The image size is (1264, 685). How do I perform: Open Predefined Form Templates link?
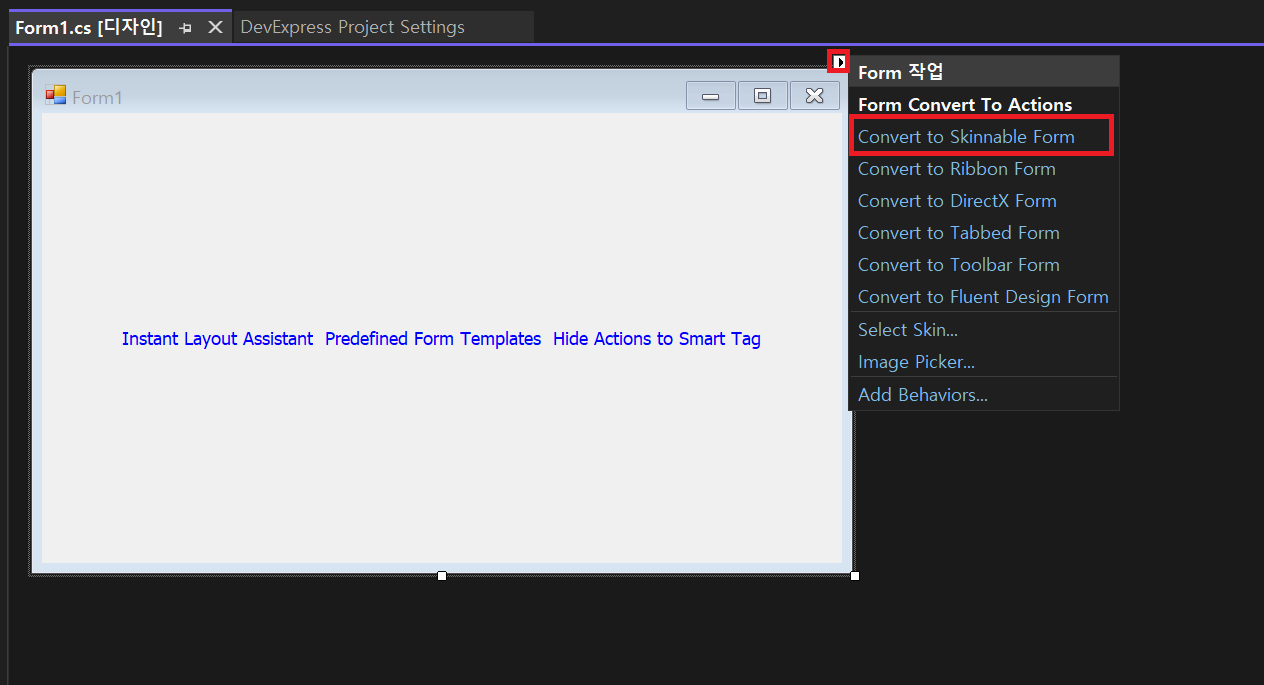coord(433,339)
